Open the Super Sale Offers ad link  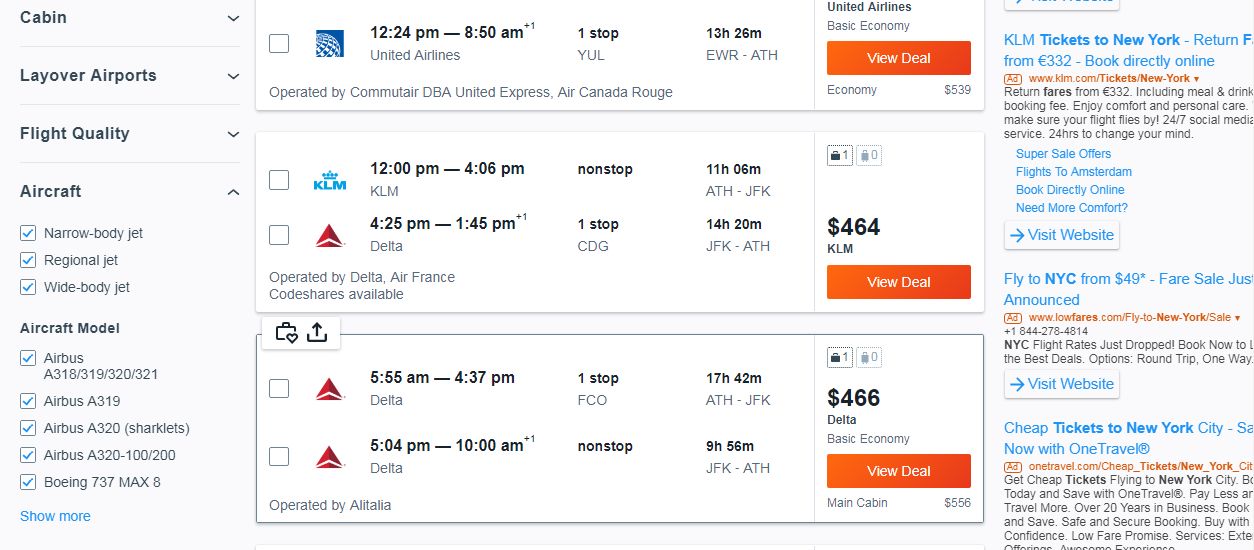pos(1063,154)
